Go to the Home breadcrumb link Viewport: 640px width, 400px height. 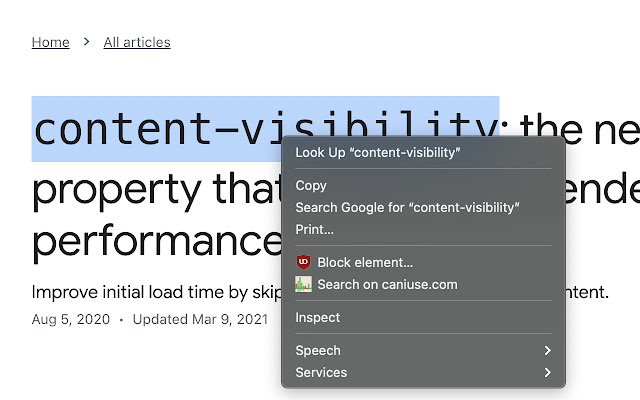pos(51,42)
